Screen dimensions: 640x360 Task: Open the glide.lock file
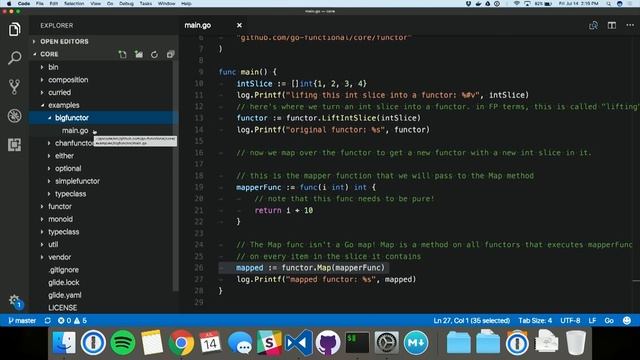click(64, 282)
